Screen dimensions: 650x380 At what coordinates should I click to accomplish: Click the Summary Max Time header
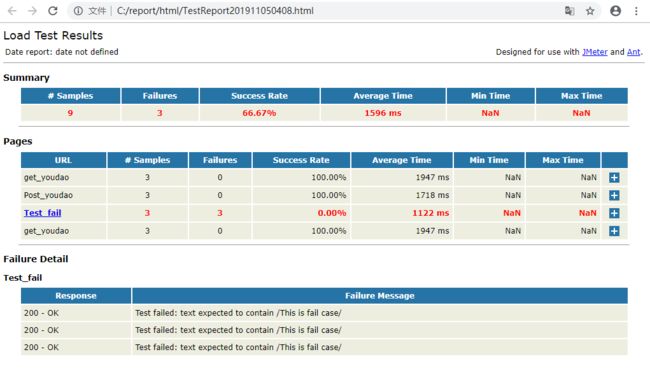click(582, 96)
